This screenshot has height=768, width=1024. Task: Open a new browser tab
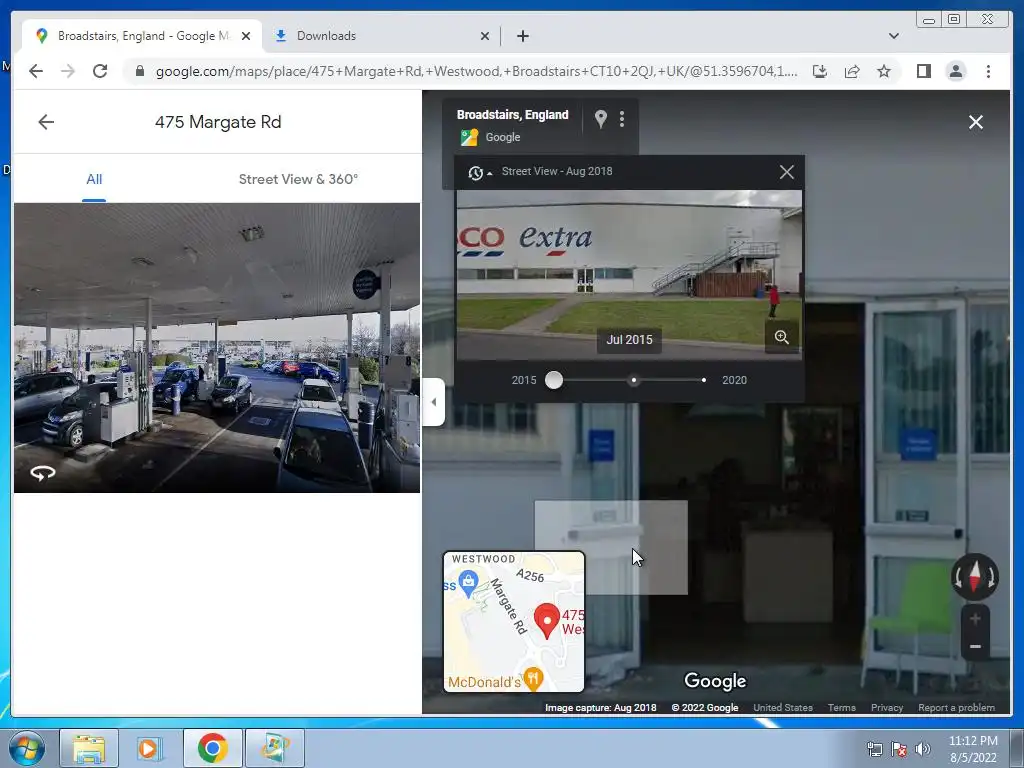(x=522, y=36)
